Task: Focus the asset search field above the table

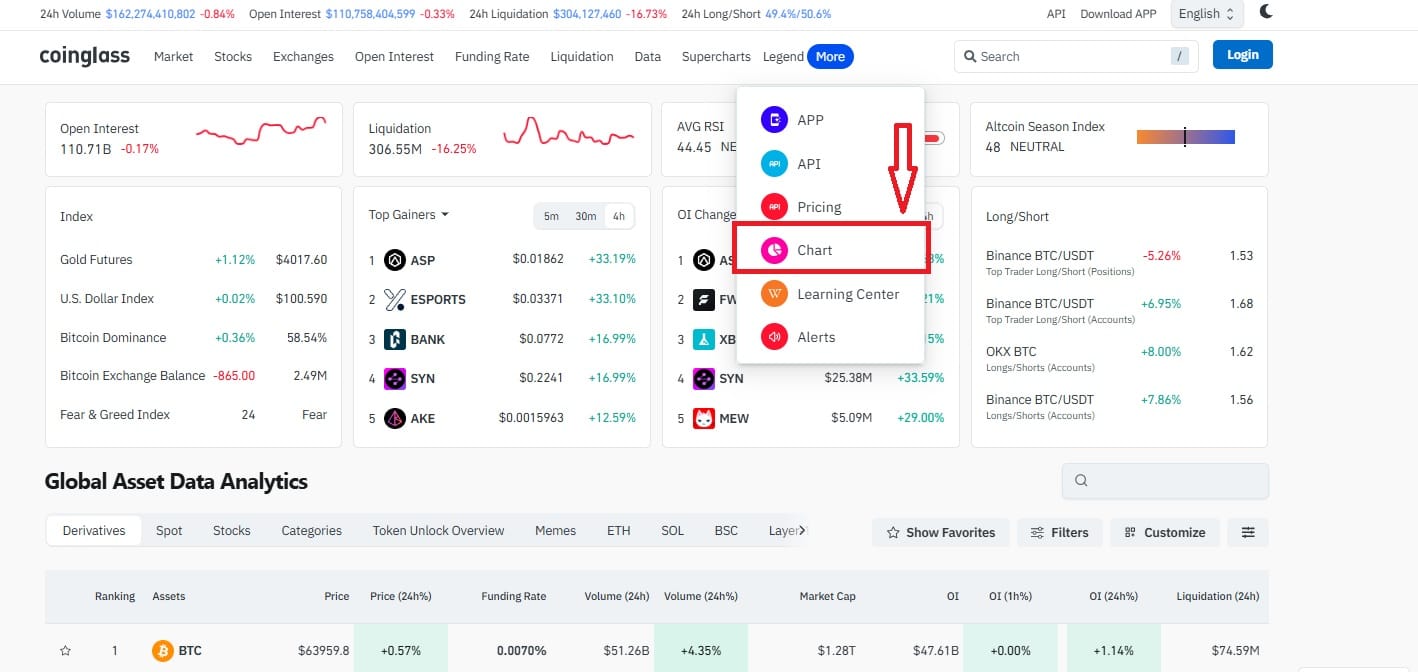Action: coord(1165,481)
